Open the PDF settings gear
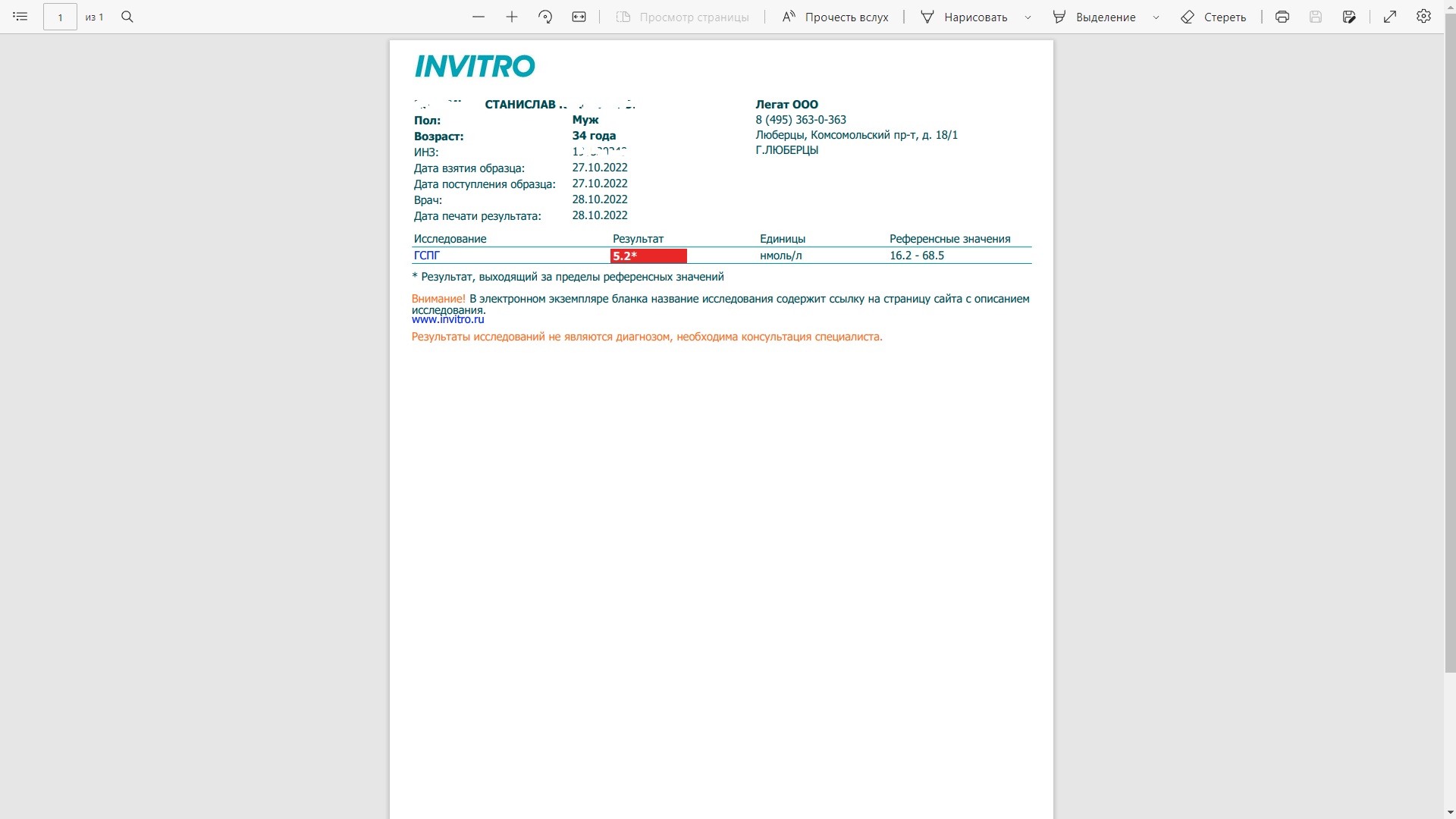This screenshot has height=819, width=1456. click(1423, 17)
